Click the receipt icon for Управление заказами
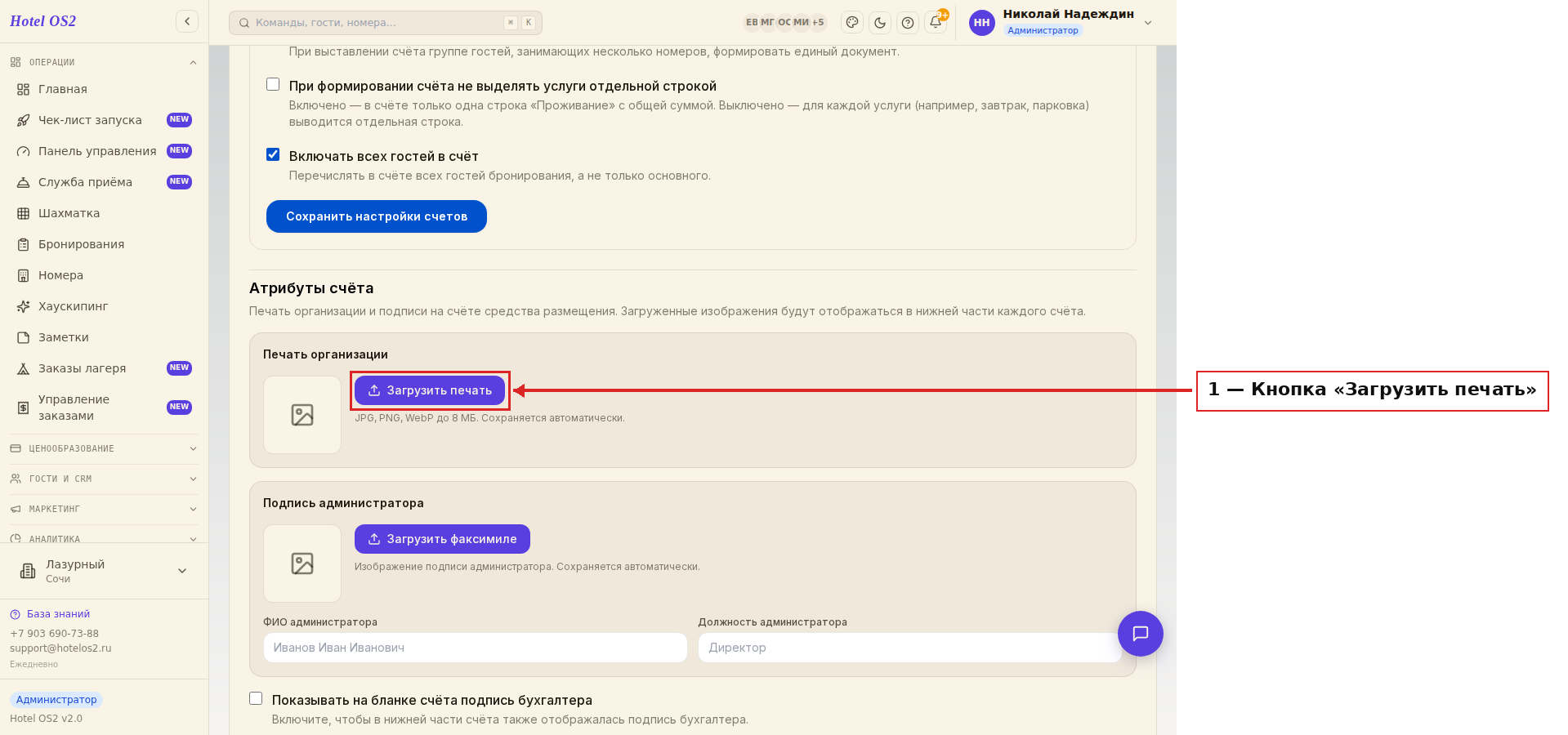 point(24,408)
